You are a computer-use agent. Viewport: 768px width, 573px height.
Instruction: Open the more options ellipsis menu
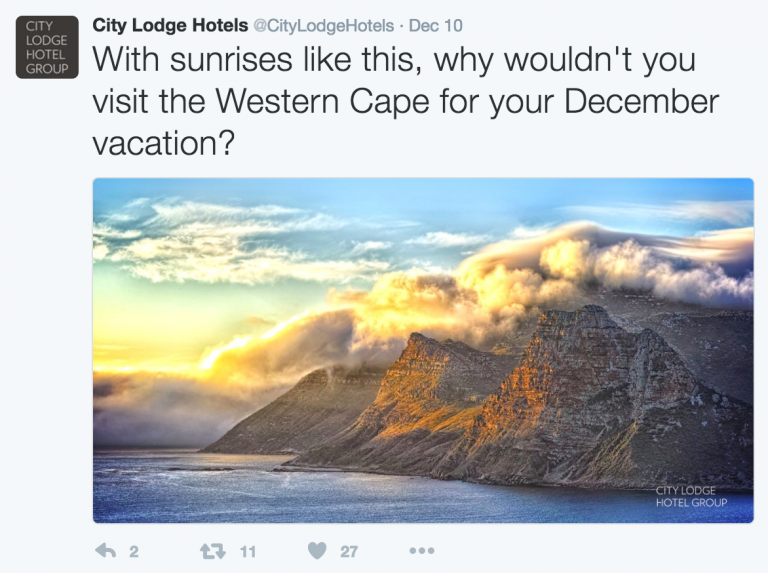coord(422,550)
